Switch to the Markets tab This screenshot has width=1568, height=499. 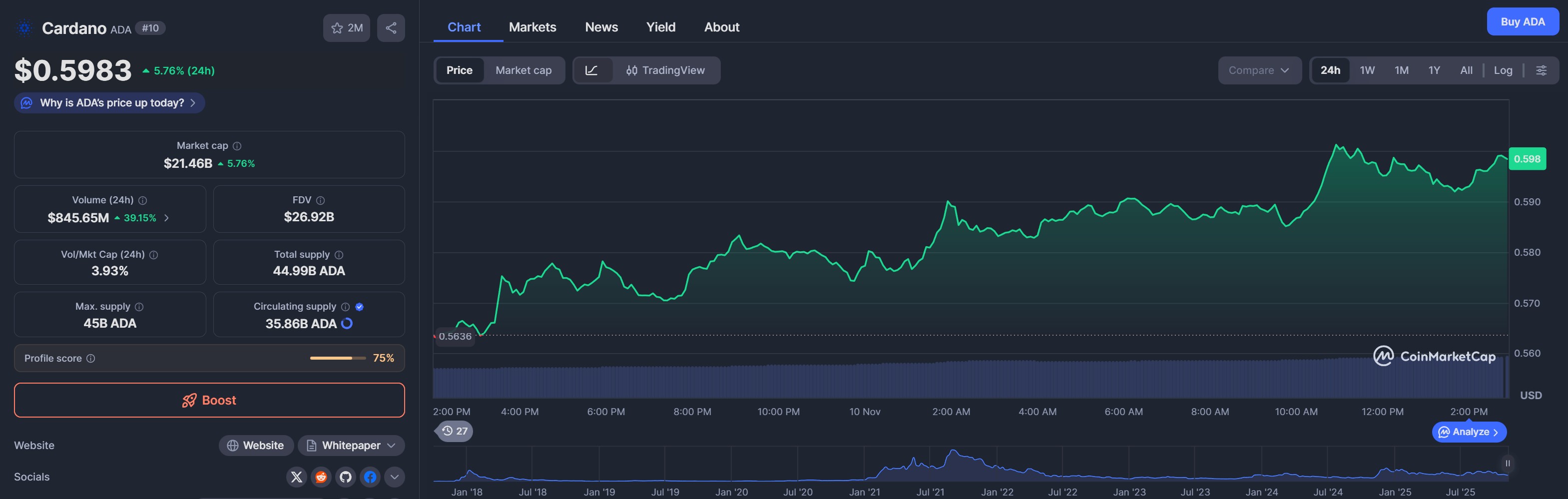click(x=532, y=27)
